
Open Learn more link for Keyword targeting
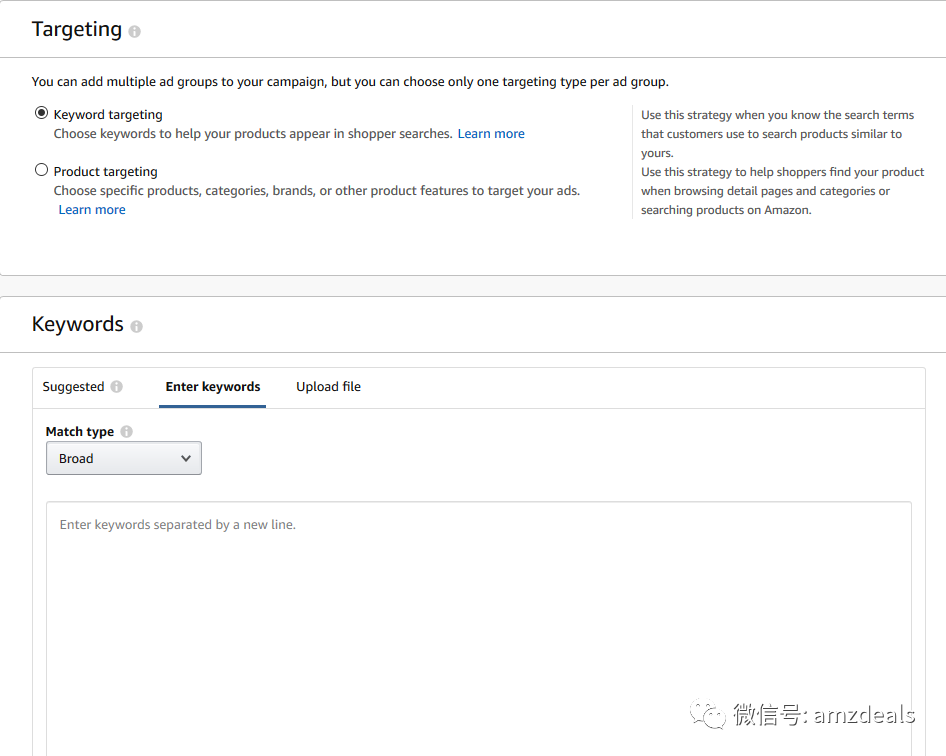pyautogui.click(x=491, y=134)
